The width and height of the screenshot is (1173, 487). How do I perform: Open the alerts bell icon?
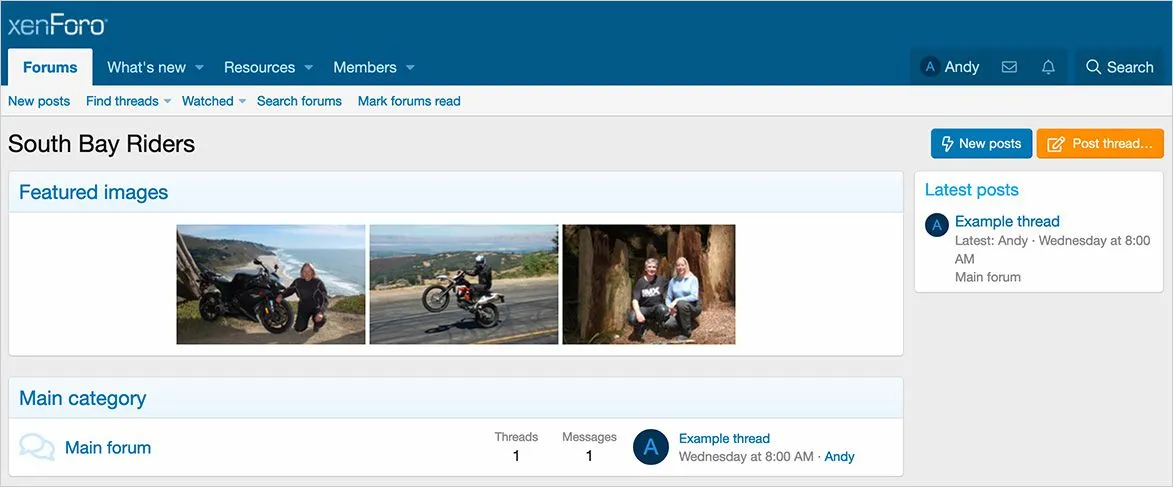1048,67
